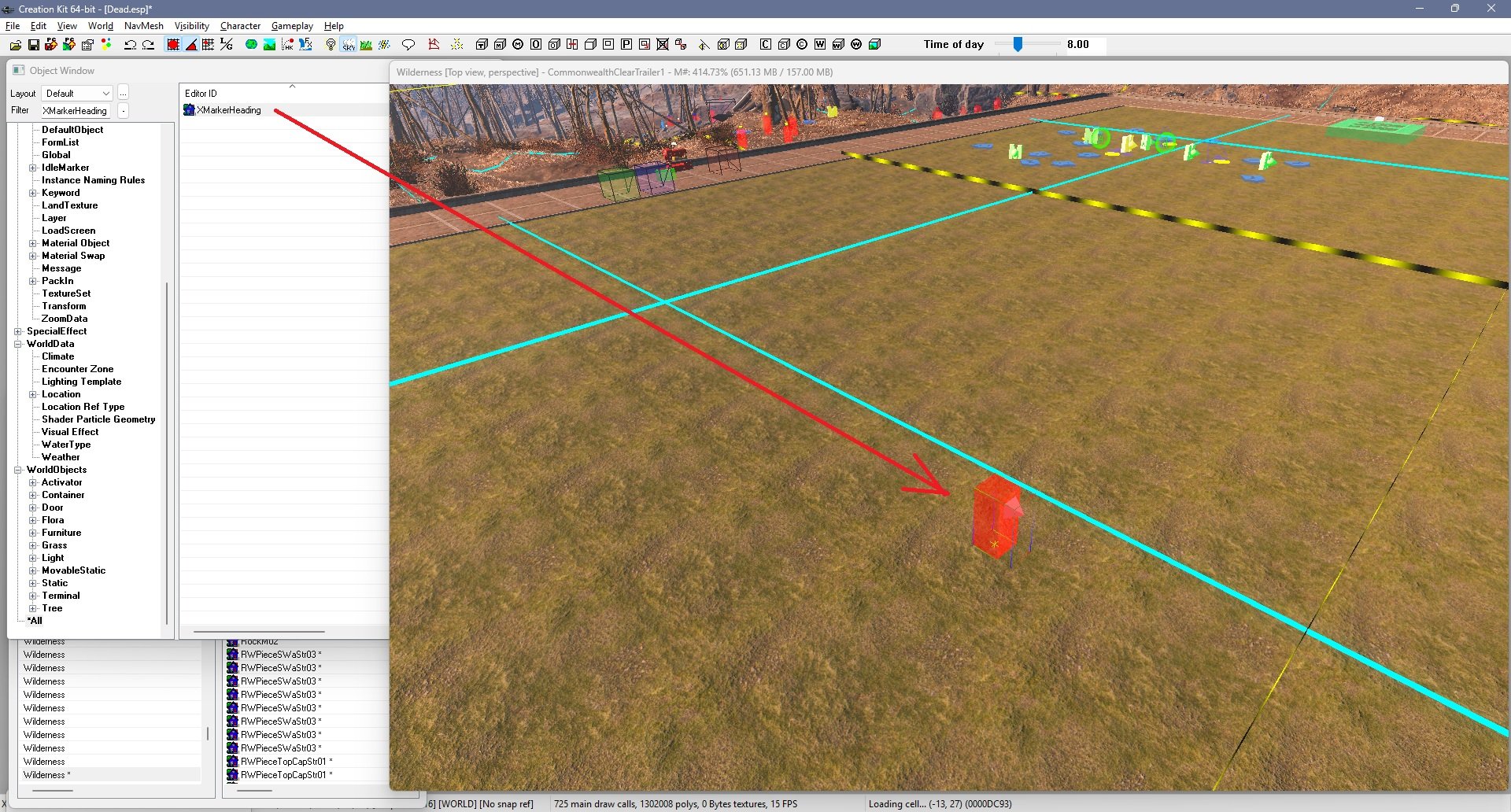Expand the Static tree node
This screenshot has width=1511, height=812.
point(33,583)
